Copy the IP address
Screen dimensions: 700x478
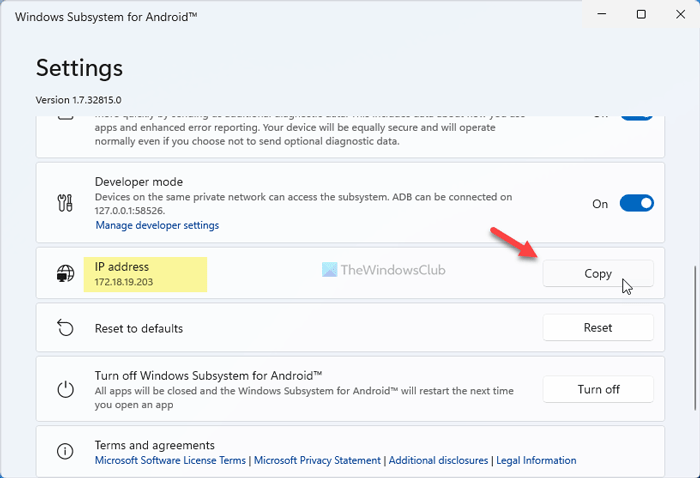(598, 274)
